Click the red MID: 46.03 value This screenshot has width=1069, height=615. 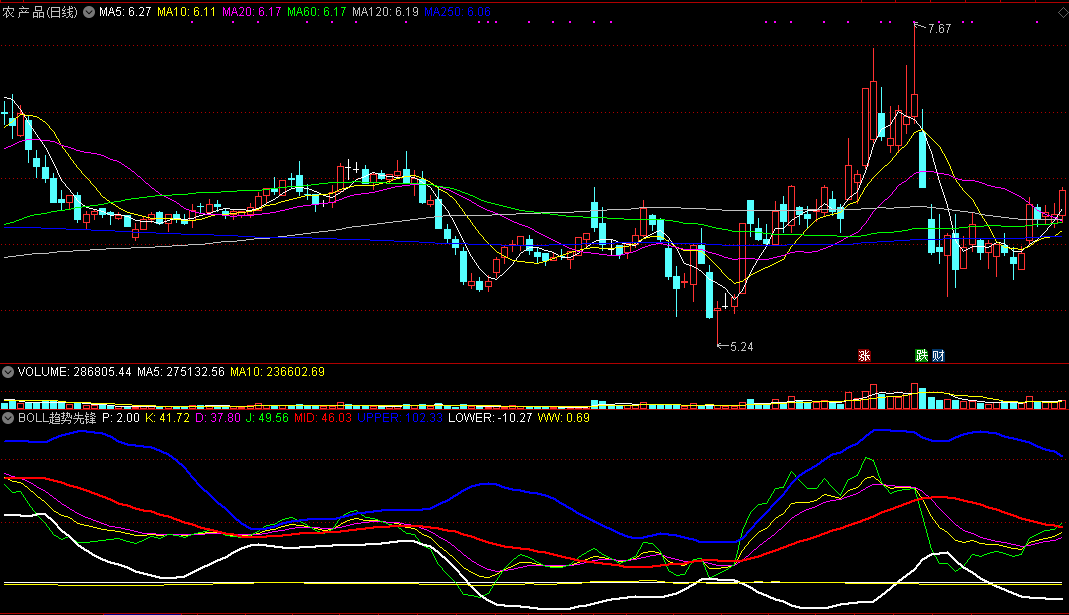point(323,418)
